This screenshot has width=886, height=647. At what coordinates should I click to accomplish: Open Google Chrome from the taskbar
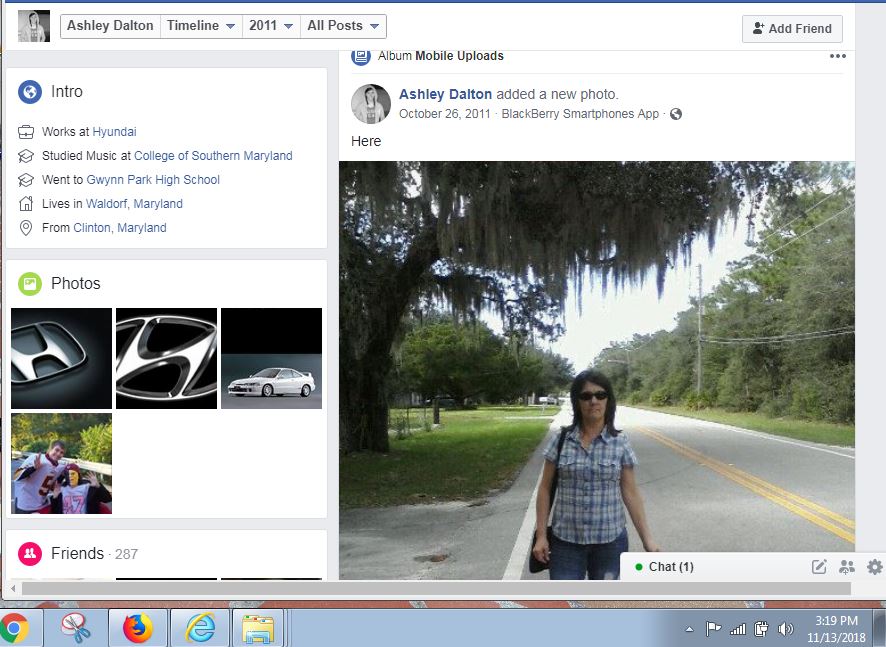pyautogui.click(x=16, y=628)
